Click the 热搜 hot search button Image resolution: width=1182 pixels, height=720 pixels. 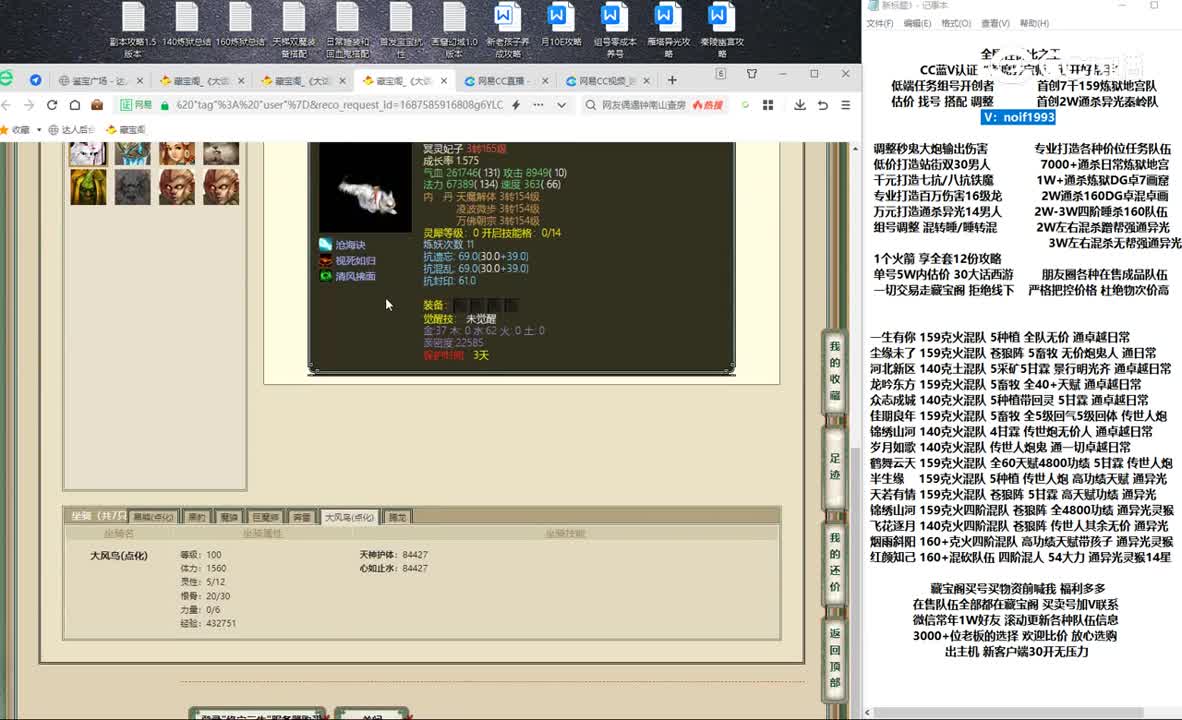coord(708,105)
